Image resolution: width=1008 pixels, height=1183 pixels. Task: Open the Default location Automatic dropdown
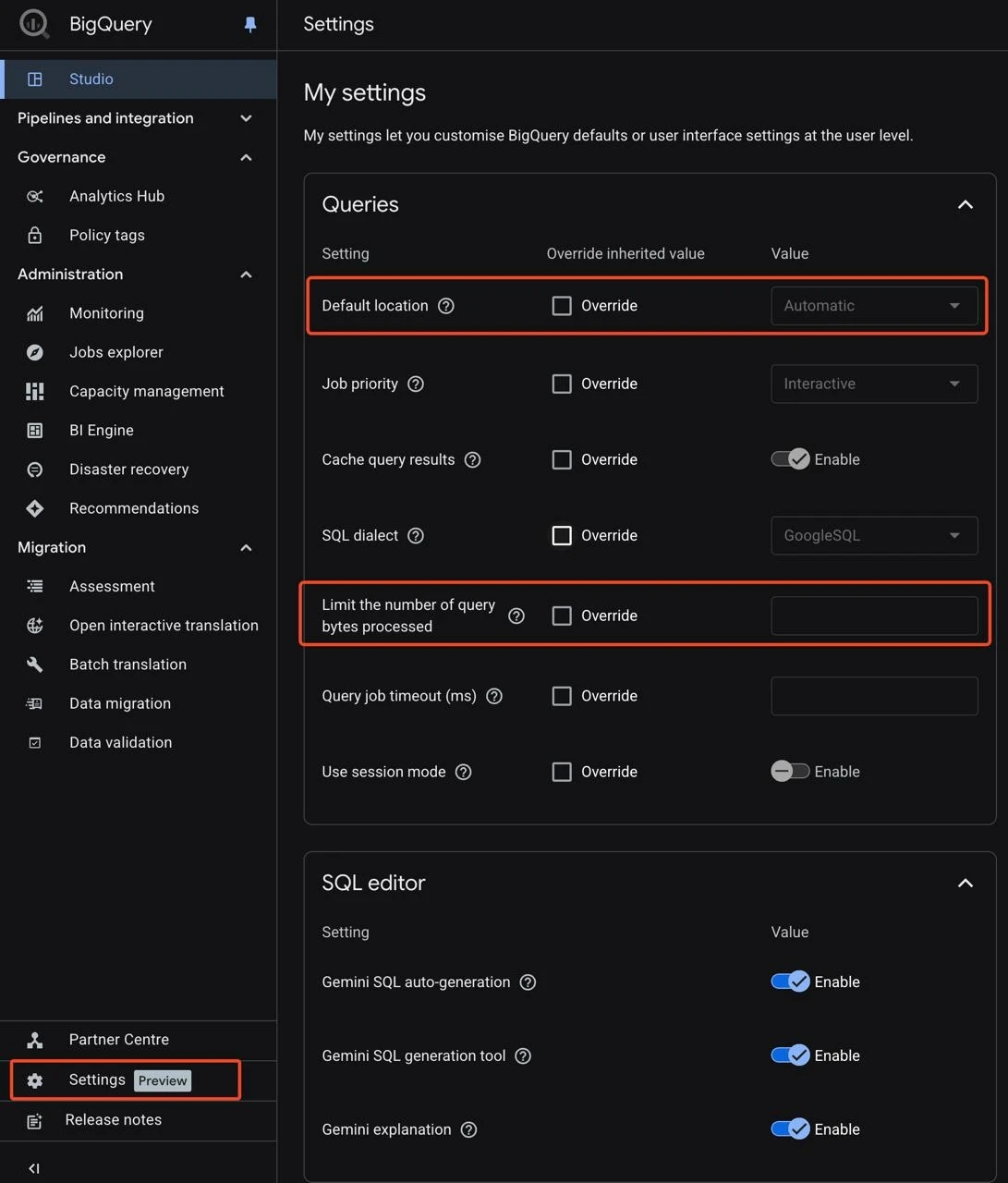874,306
